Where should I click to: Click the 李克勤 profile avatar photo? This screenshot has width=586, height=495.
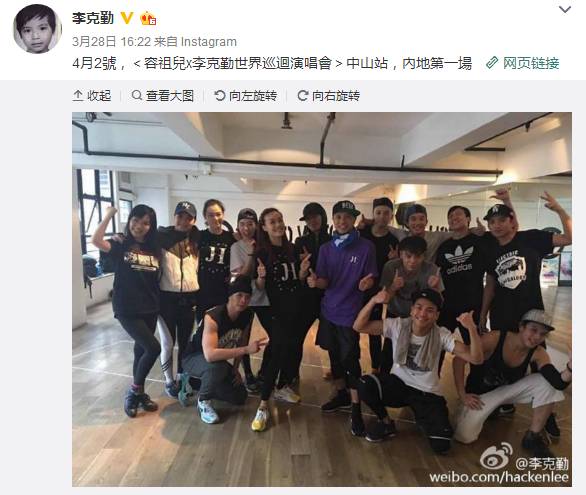[37, 29]
